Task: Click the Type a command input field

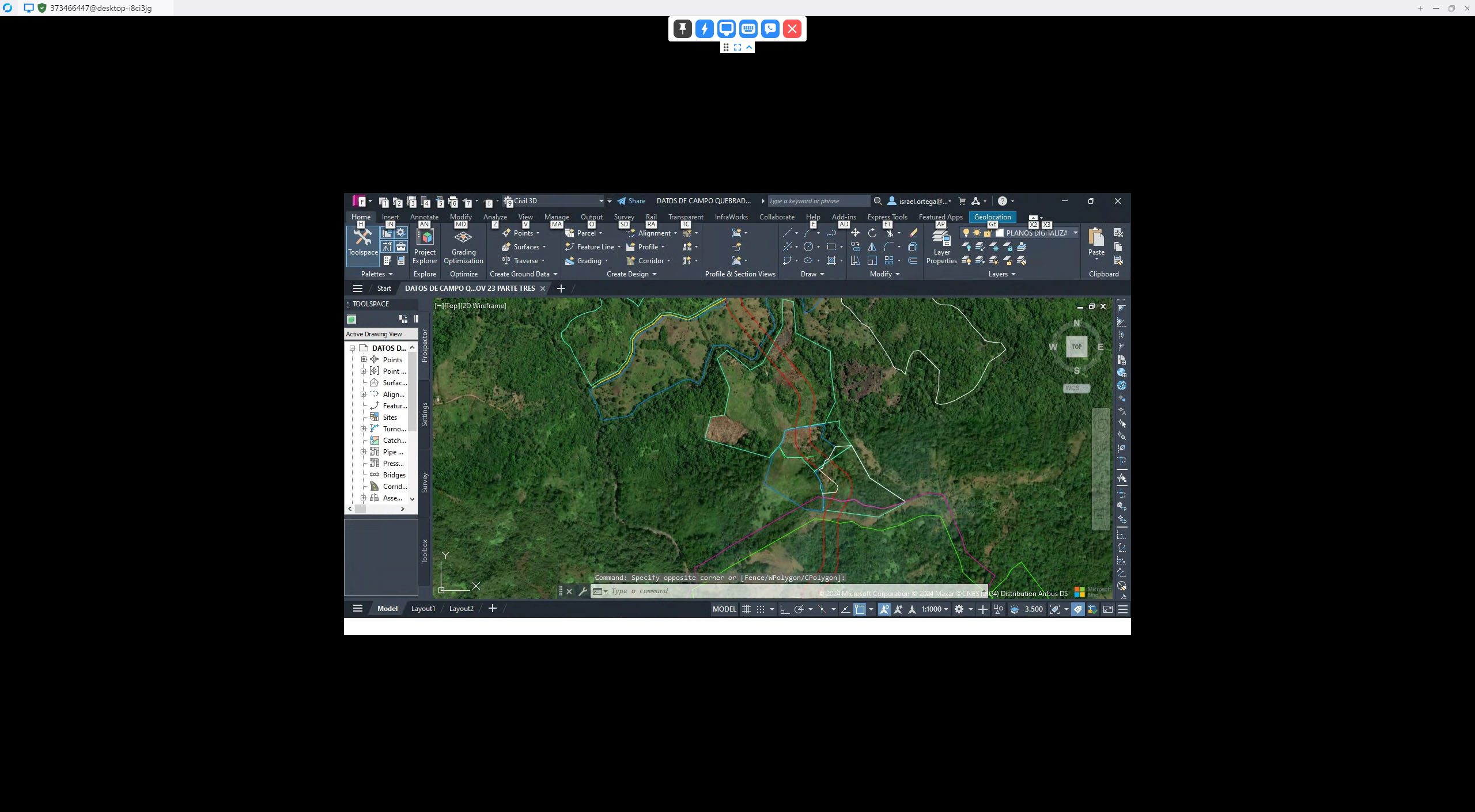Action: coord(691,591)
